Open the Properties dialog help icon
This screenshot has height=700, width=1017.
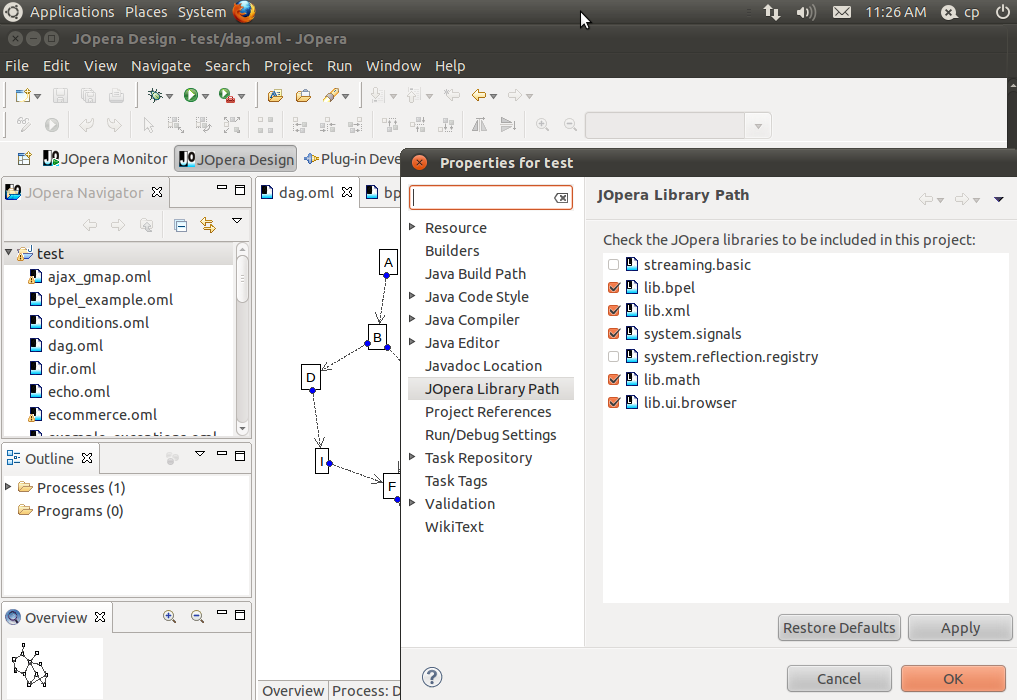pyautogui.click(x=432, y=677)
